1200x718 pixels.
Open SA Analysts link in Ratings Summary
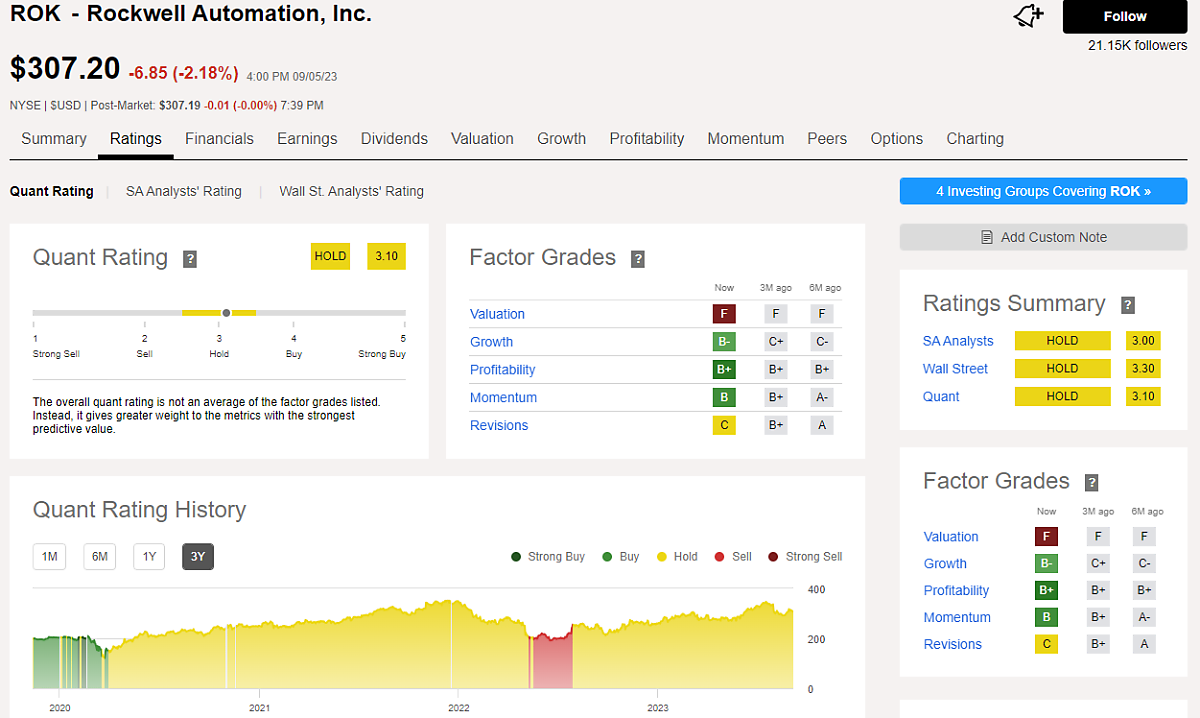tap(958, 341)
